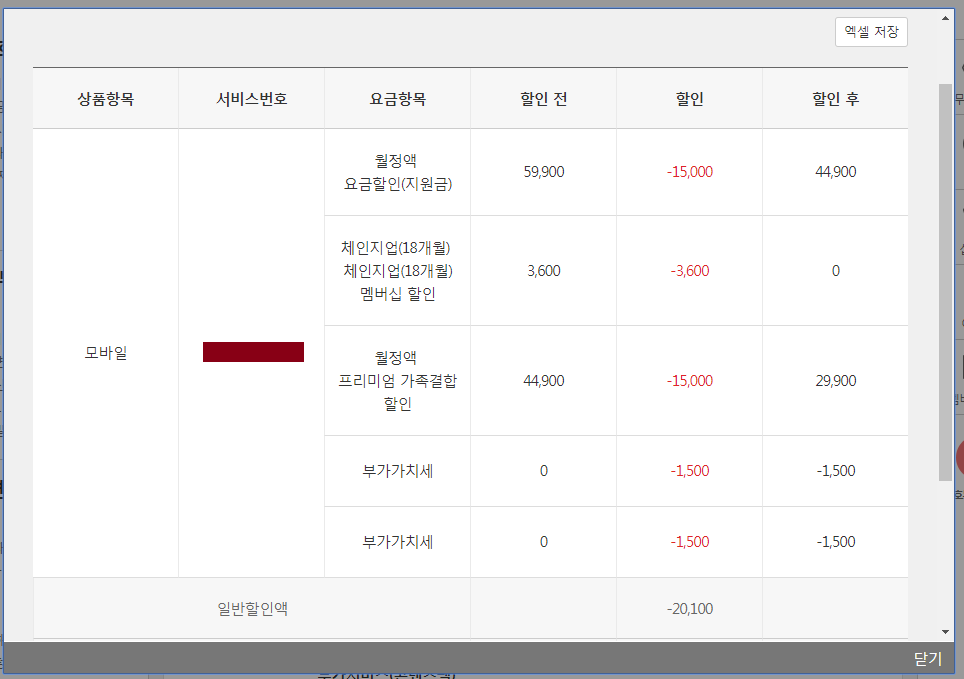Click the 29,900 after-discount amount
This screenshot has width=964, height=679.
pyautogui.click(x=835, y=381)
